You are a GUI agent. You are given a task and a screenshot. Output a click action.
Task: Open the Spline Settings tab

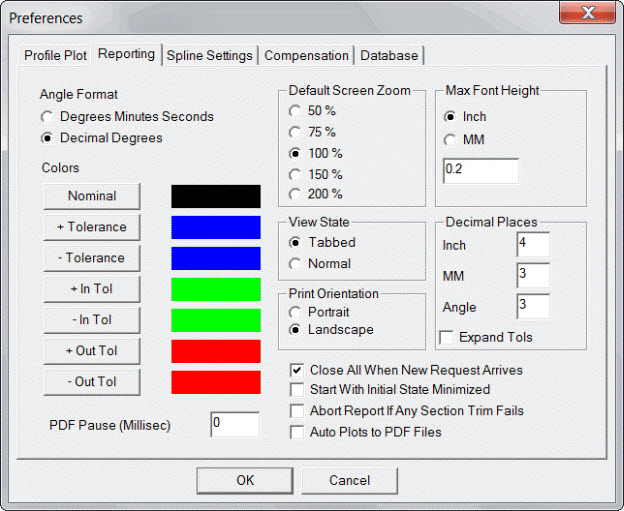pos(209,55)
